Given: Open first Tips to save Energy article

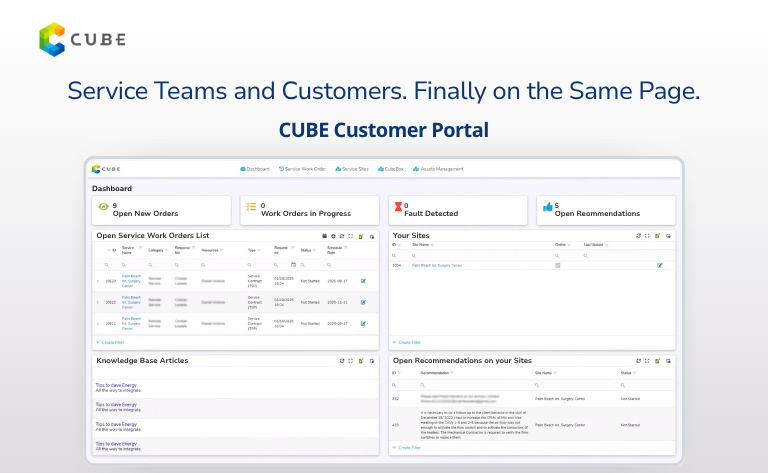Looking at the screenshot, I should click(x=117, y=384).
